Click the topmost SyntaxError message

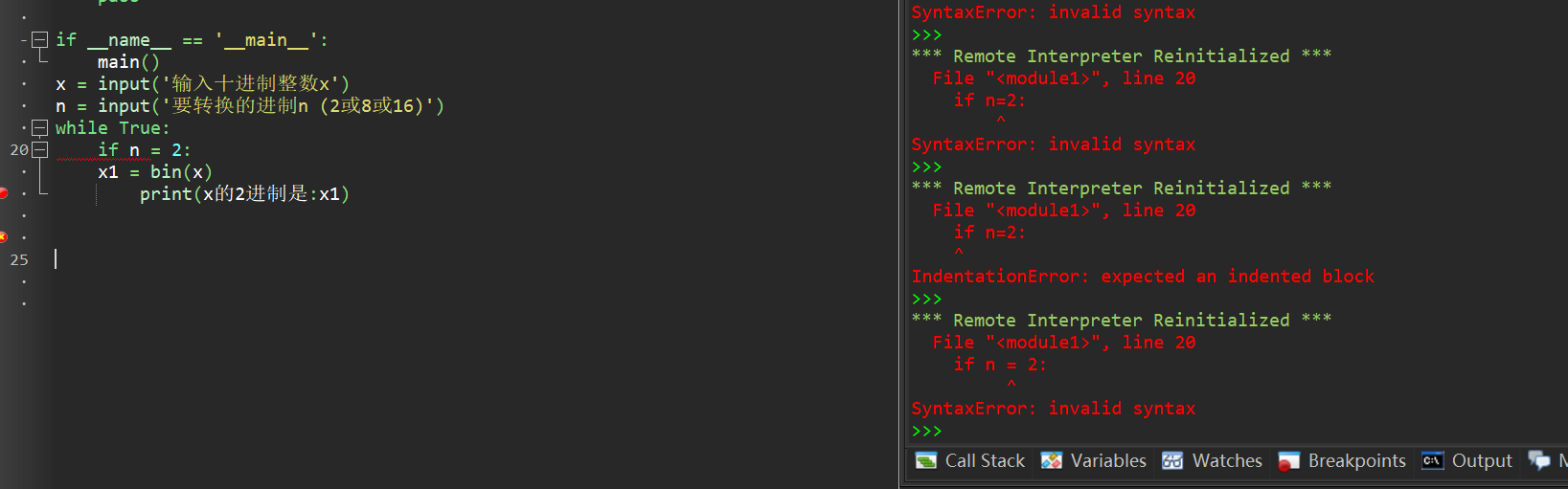point(1053,12)
